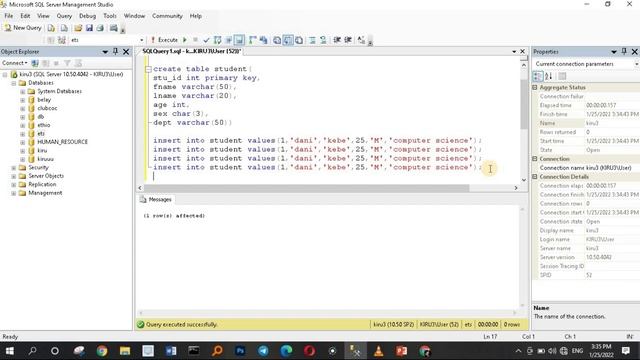640x360 pixels.
Task: Open the Current connection parameters dropdown
Action: 636,64
